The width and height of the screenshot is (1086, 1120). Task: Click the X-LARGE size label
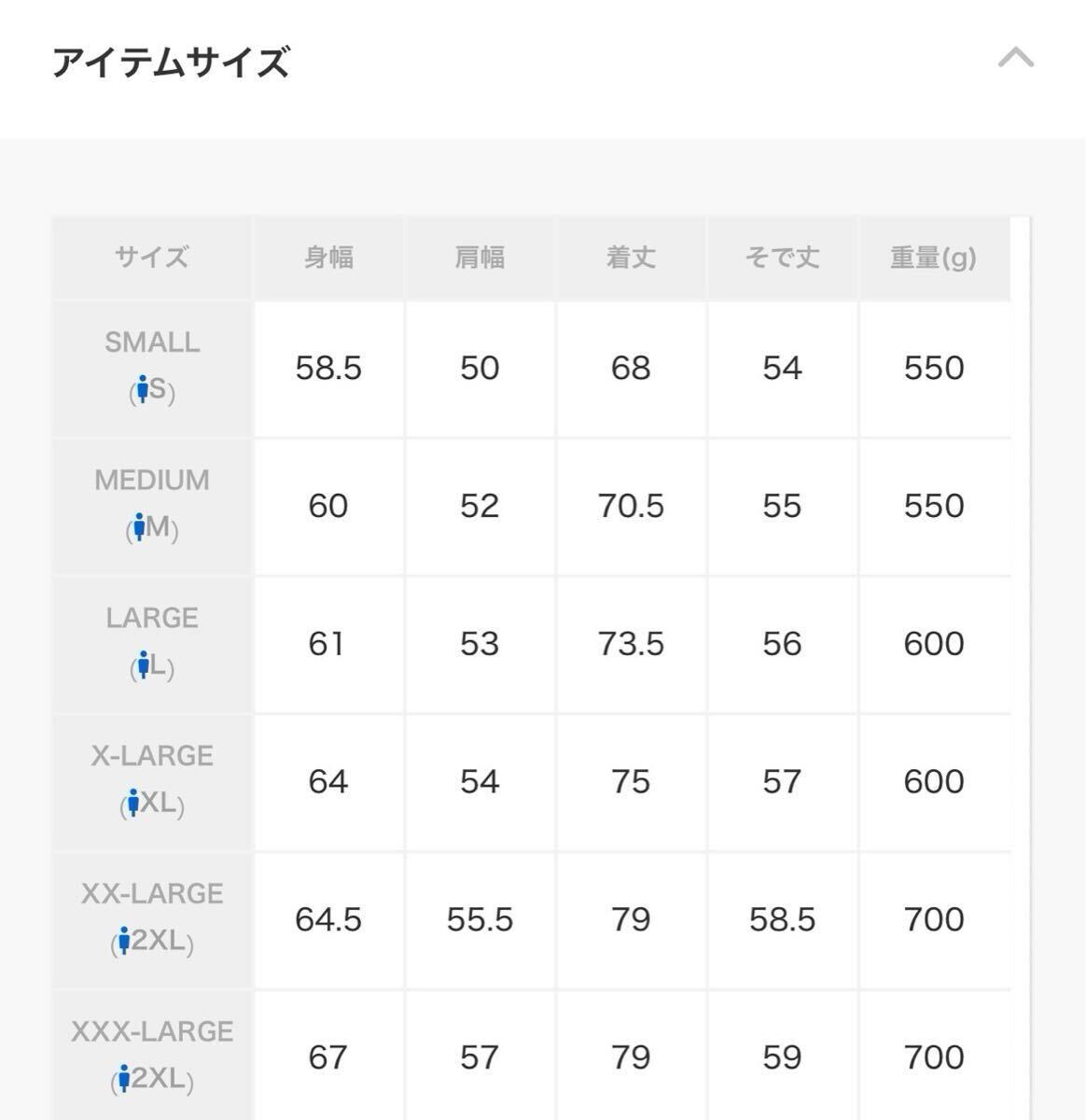point(152,756)
